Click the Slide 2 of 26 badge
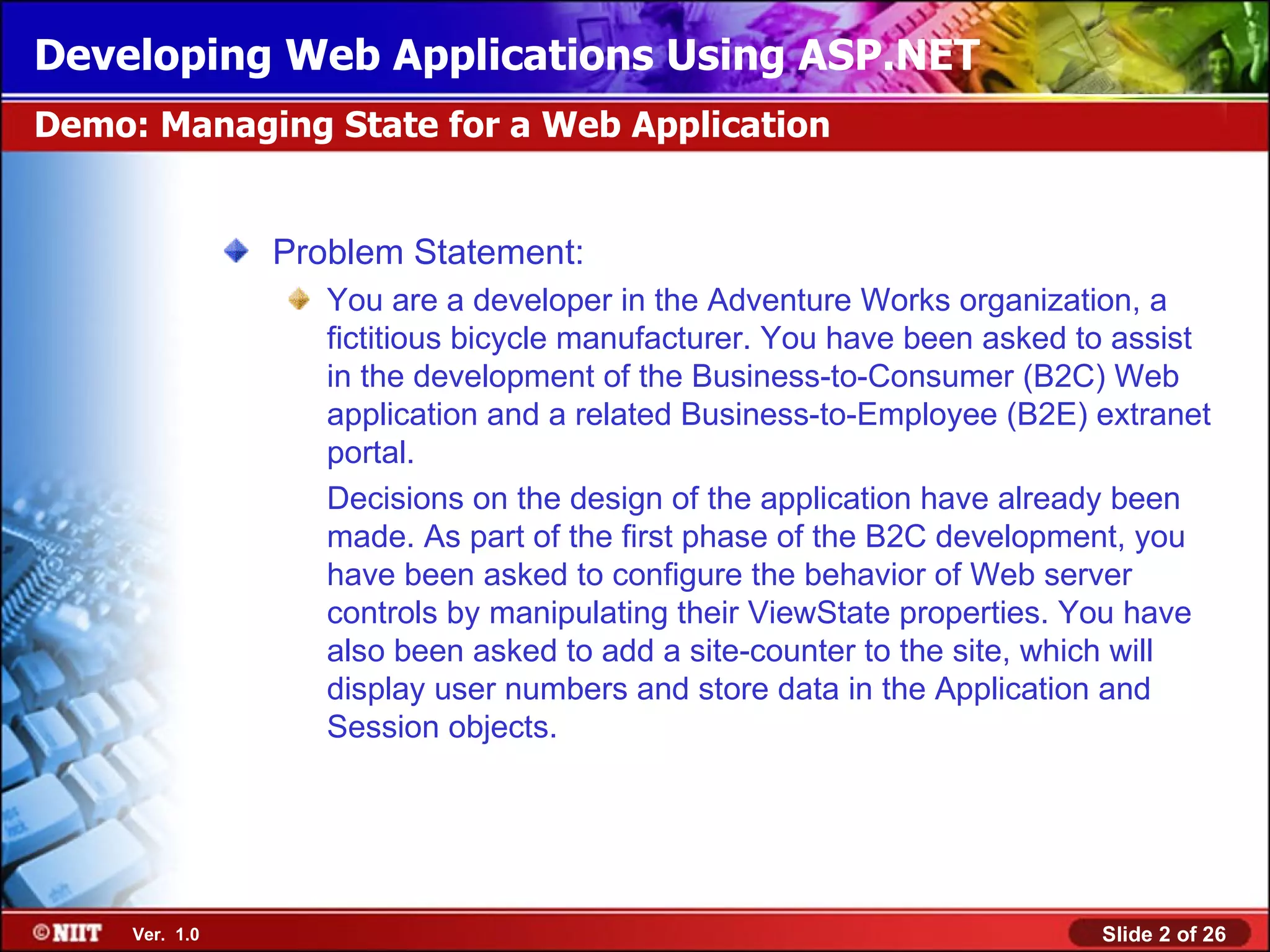This screenshot has width=1270, height=952. pyautogui.click(x=1163, y=933)
